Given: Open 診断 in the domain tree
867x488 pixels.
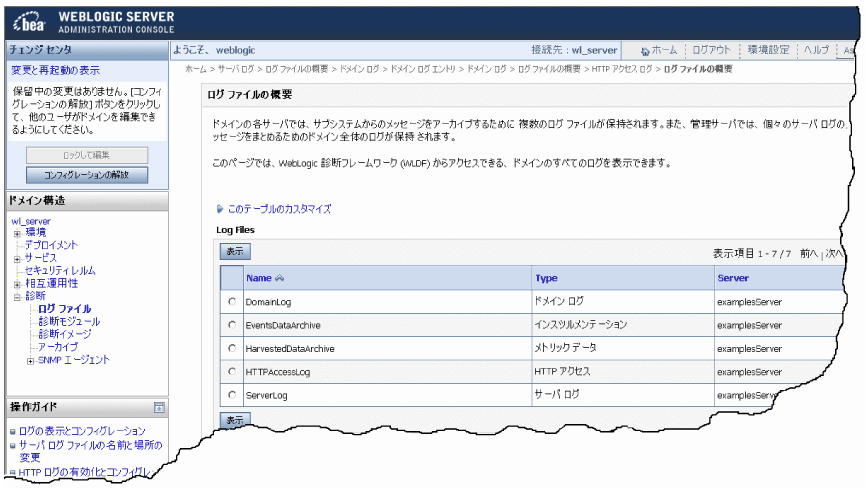Looking at the screenshot, I should 35,296.
